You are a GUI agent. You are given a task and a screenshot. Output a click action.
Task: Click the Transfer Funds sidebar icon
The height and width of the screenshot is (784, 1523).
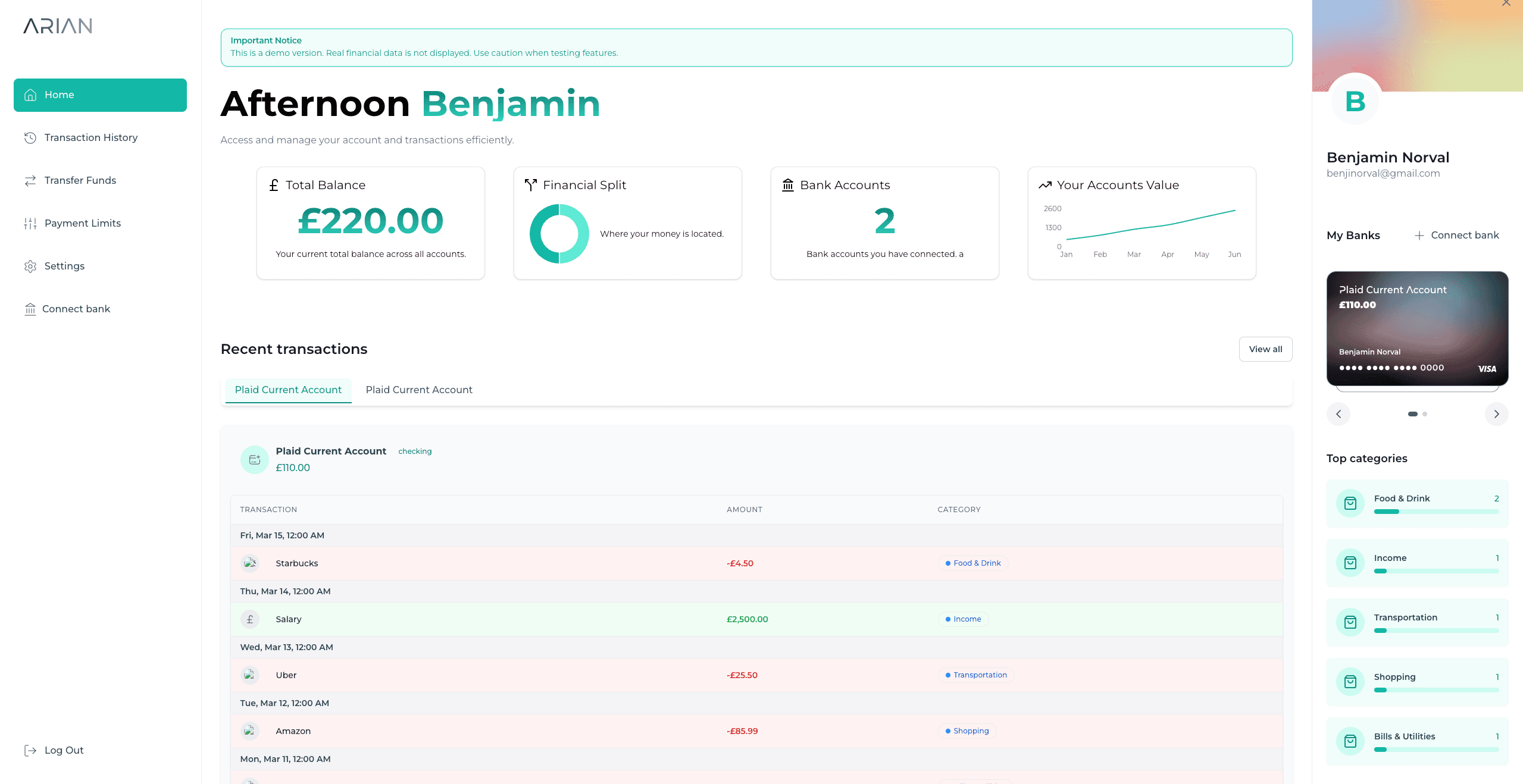coord(31,180)
